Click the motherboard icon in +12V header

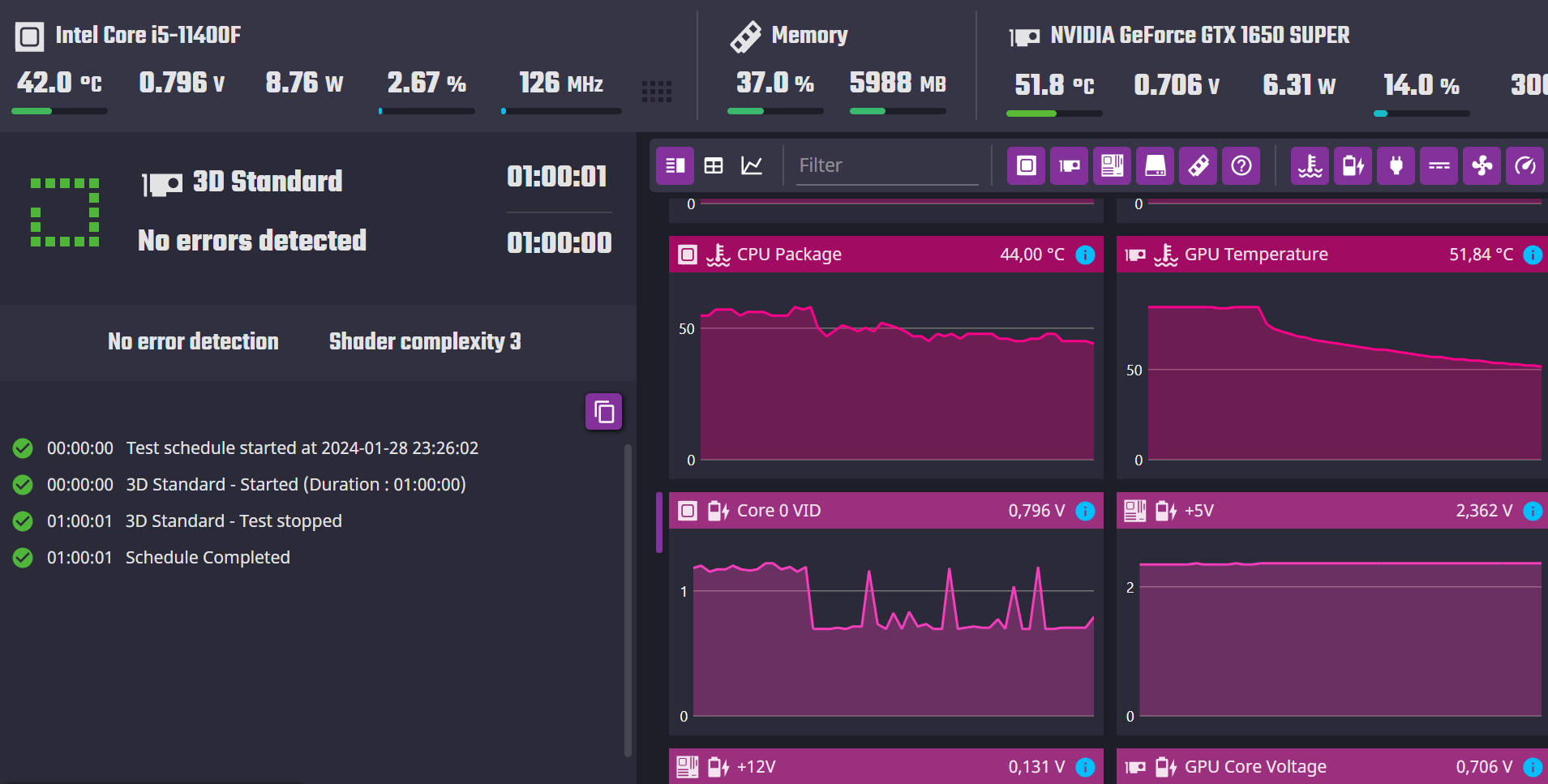coord(688,767)
